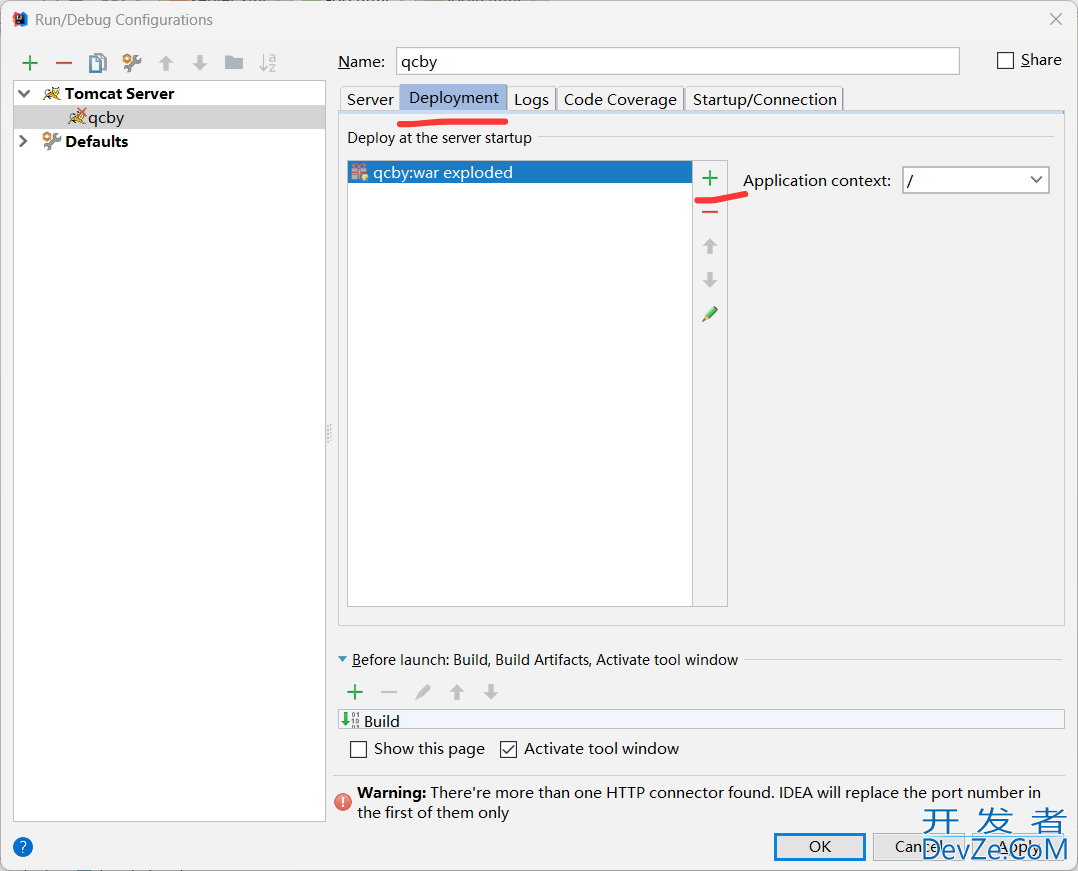Remove the selected configuration with the red minus
Image resolution: width=1078 pixels, height=871 pixels.
[x=64, y=63]
